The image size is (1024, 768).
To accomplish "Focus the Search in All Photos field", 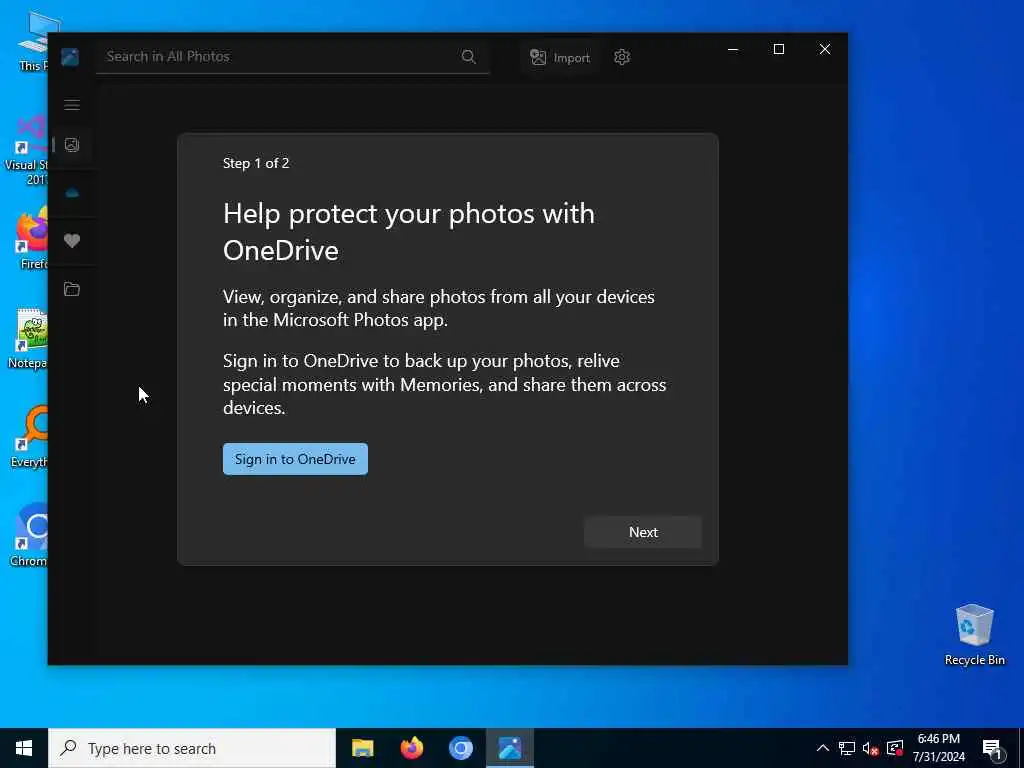I will 293,57.
